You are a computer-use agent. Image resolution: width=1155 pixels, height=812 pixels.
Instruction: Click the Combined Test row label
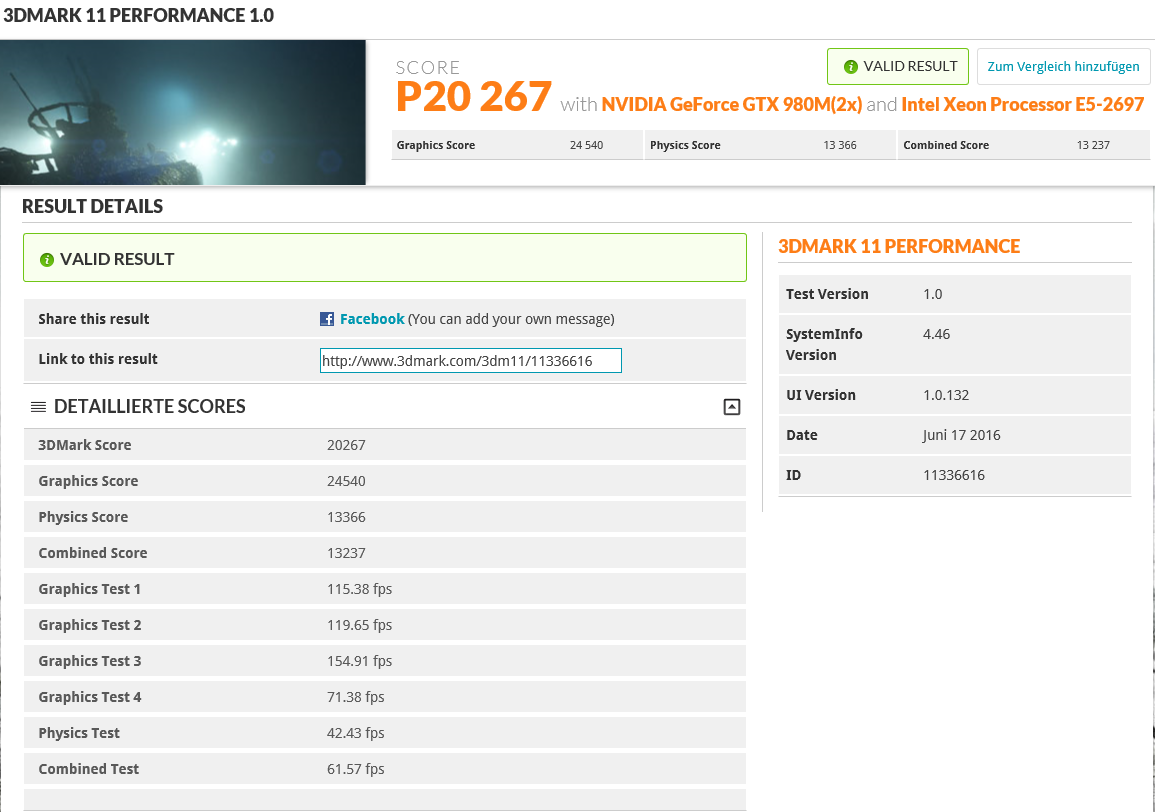click(x=88, y=769)
